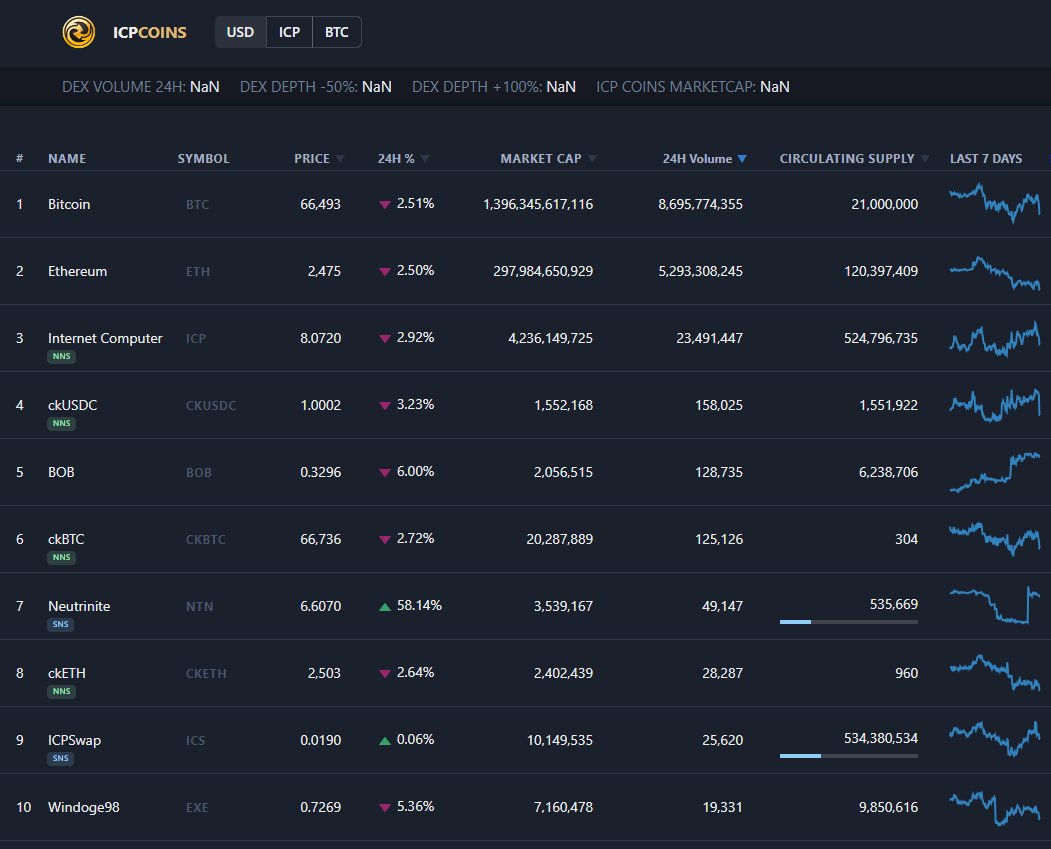Click the LAST 7 DAYS column header
This screenshot has width=1051, height=849.
tap(986, 159)
